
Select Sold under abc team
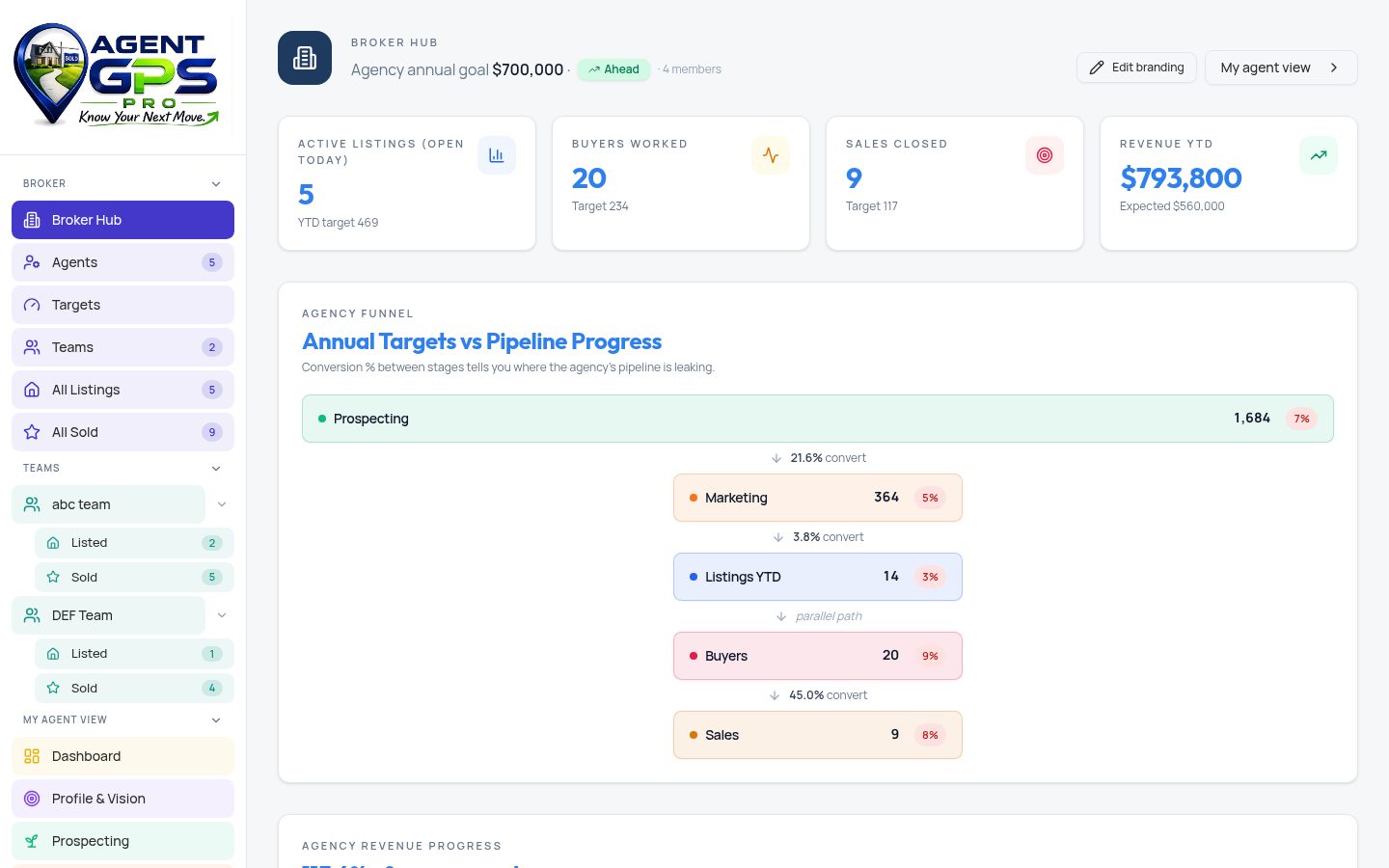point(134,578)
